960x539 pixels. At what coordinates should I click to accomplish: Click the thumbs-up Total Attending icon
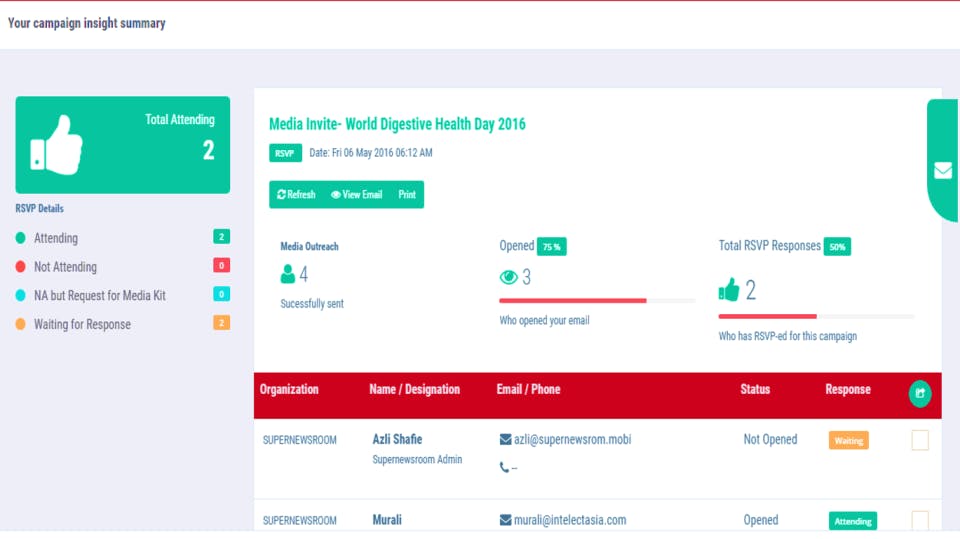[56, 145]
